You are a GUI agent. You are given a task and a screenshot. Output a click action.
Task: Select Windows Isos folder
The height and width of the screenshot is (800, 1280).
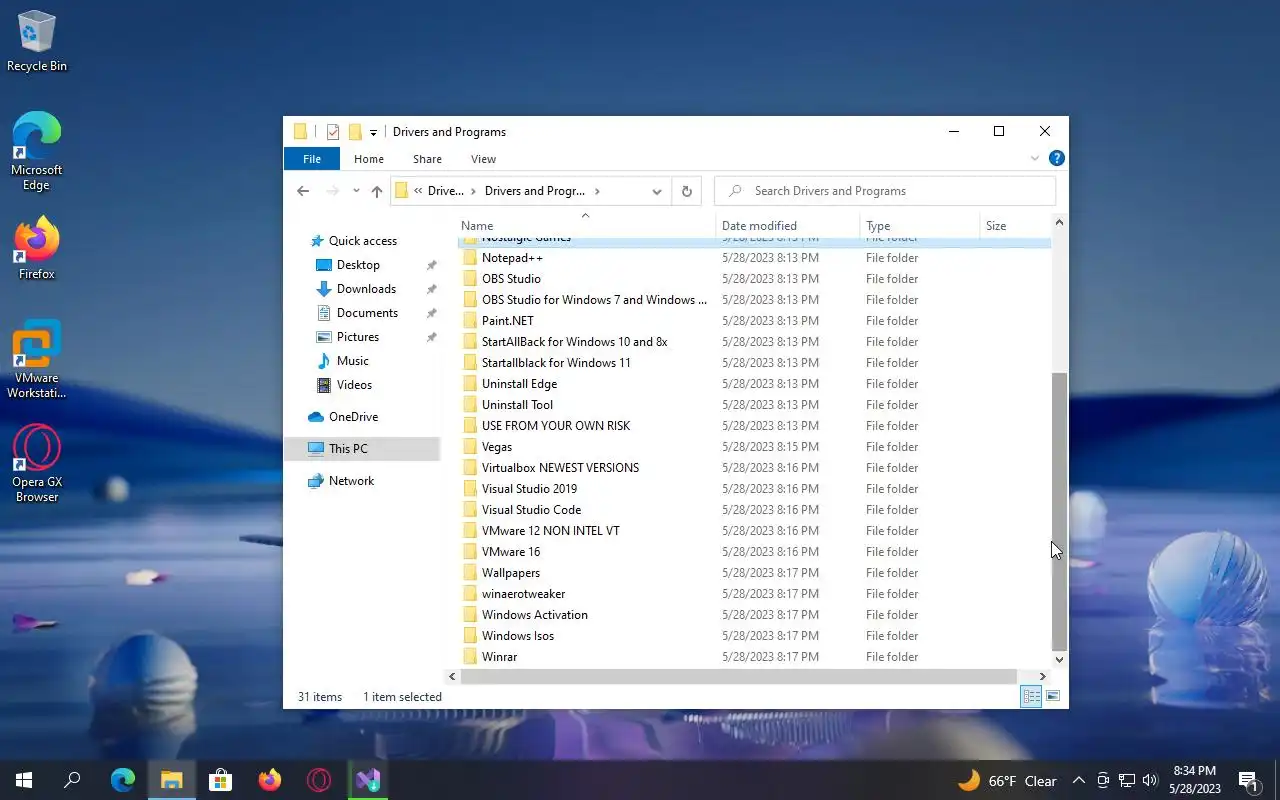pos(518,636)
